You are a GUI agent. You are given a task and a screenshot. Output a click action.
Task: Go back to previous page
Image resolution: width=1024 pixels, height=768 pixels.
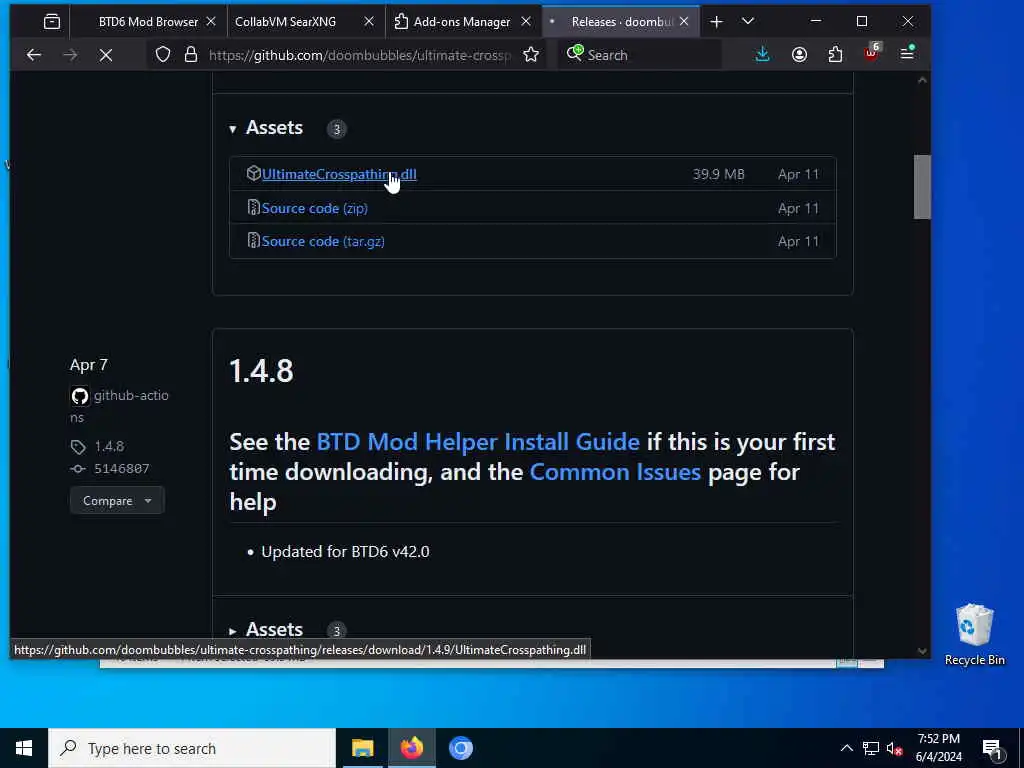tap(34, 55)
